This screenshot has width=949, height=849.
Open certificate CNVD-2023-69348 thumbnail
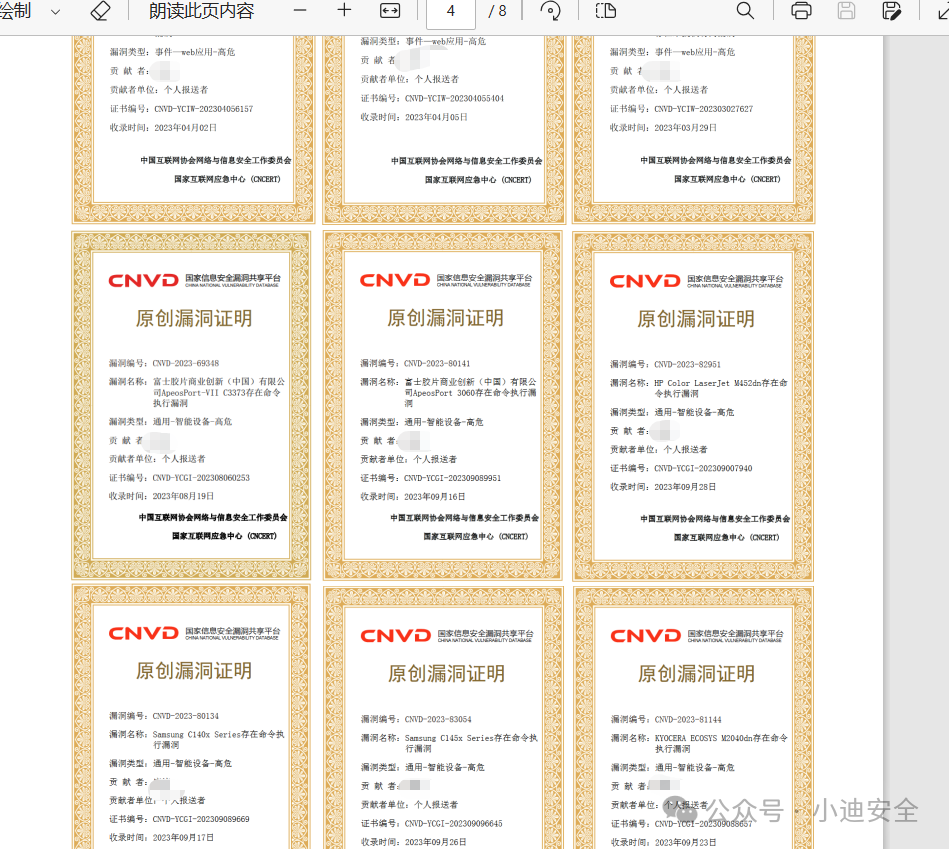tap(192, 406)
